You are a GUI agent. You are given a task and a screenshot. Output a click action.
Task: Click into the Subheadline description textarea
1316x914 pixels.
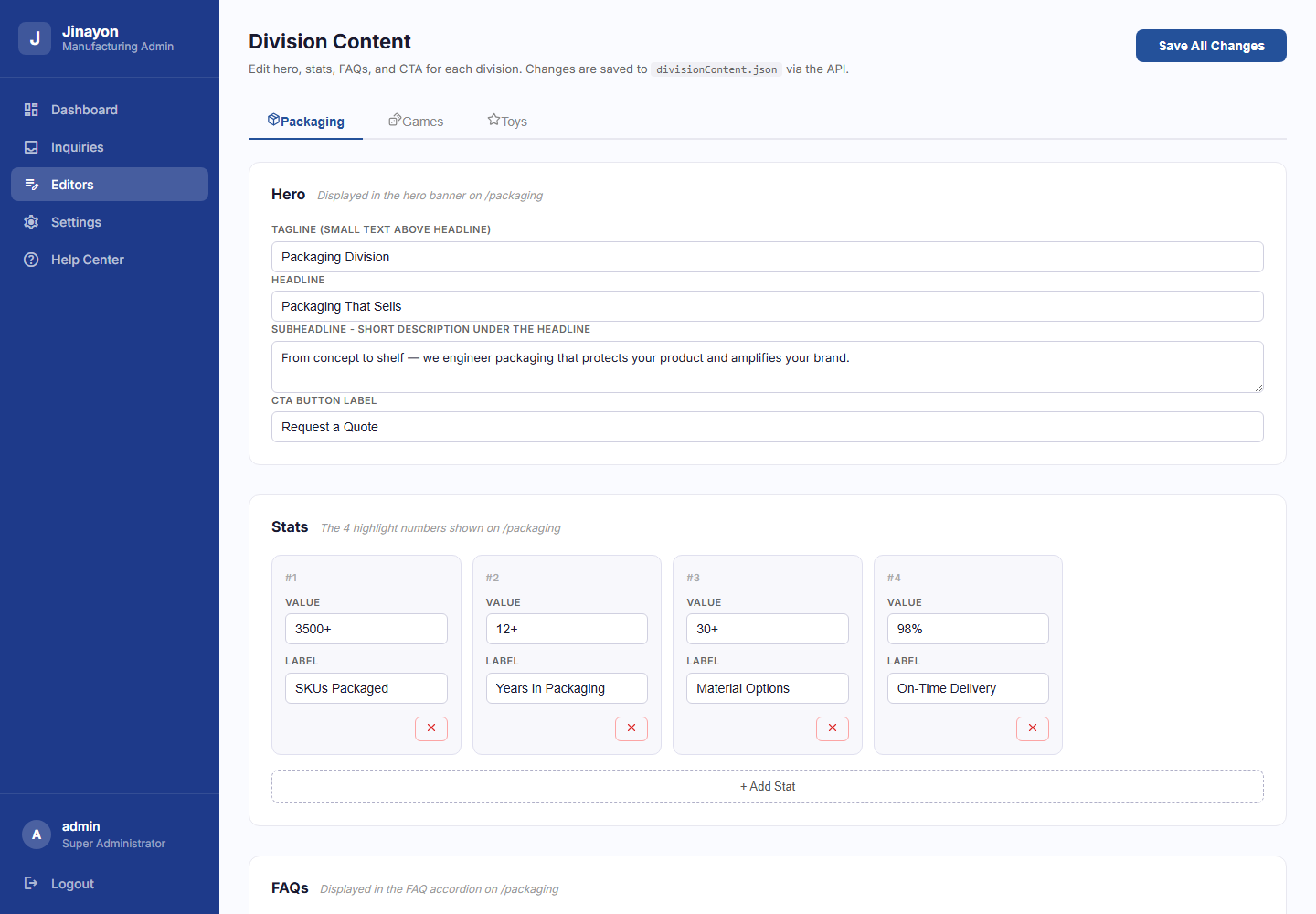[768, 367]
